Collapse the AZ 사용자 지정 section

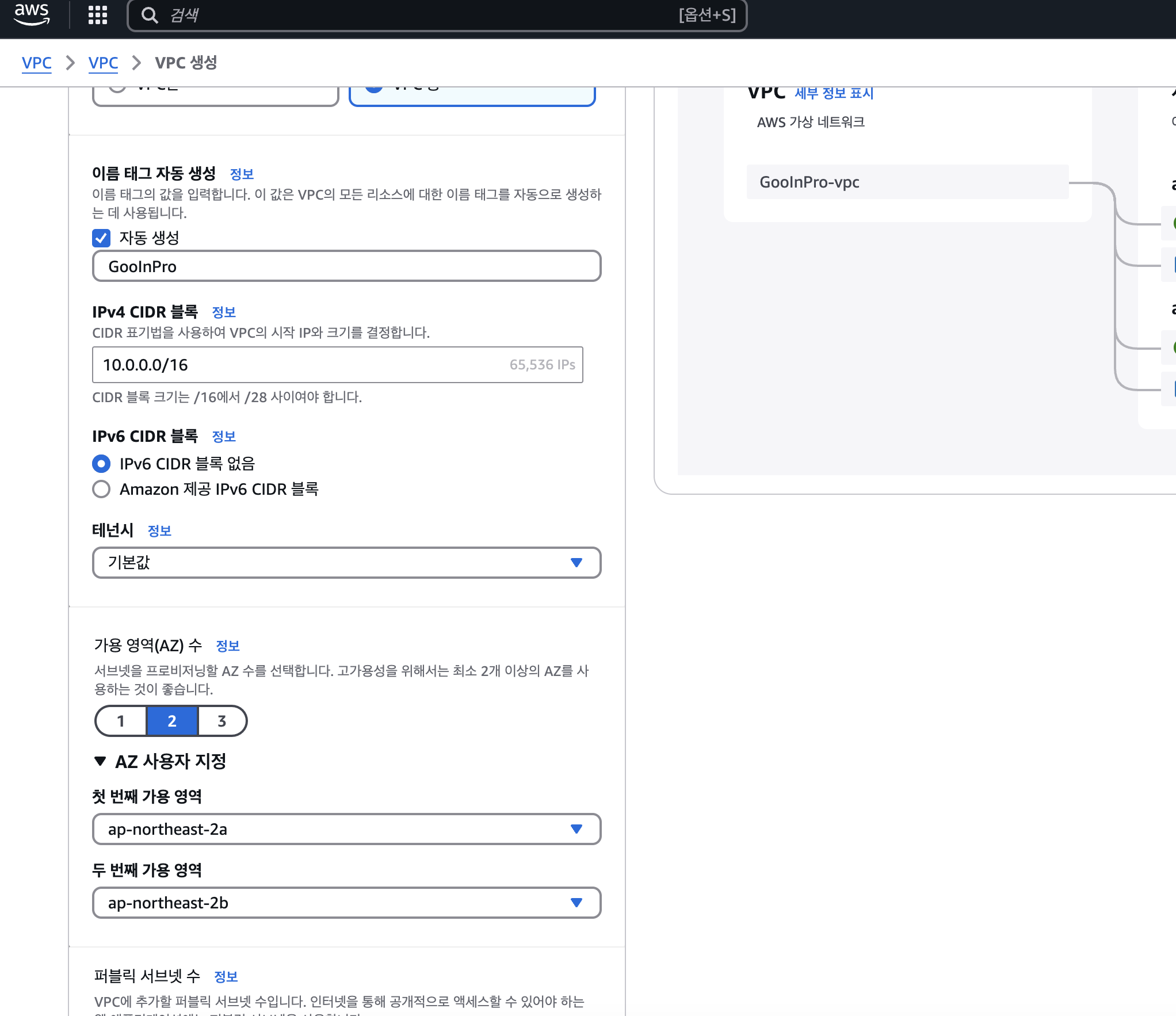pos(100,761)
